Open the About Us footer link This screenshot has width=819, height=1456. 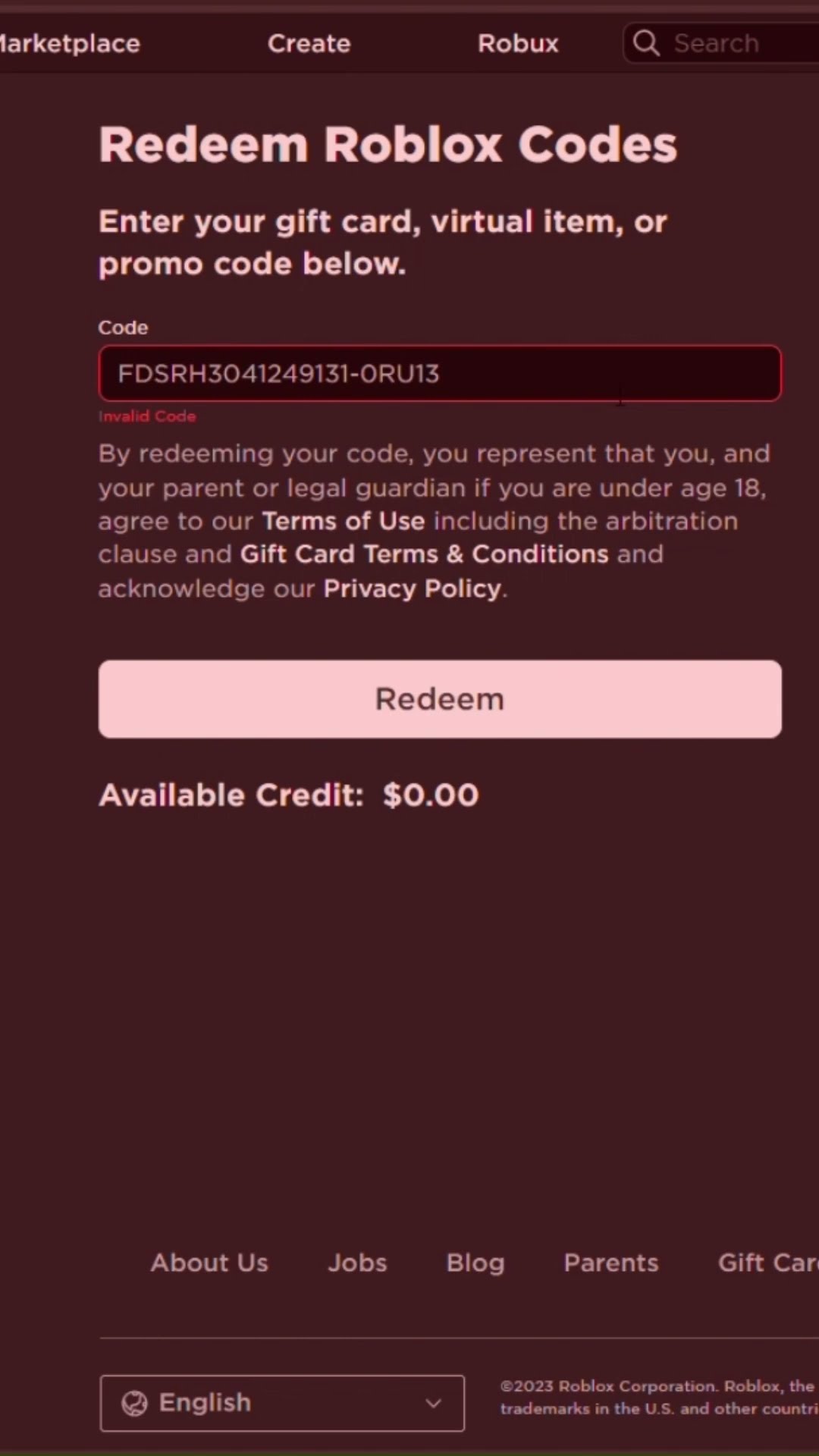pos(209,1263)
